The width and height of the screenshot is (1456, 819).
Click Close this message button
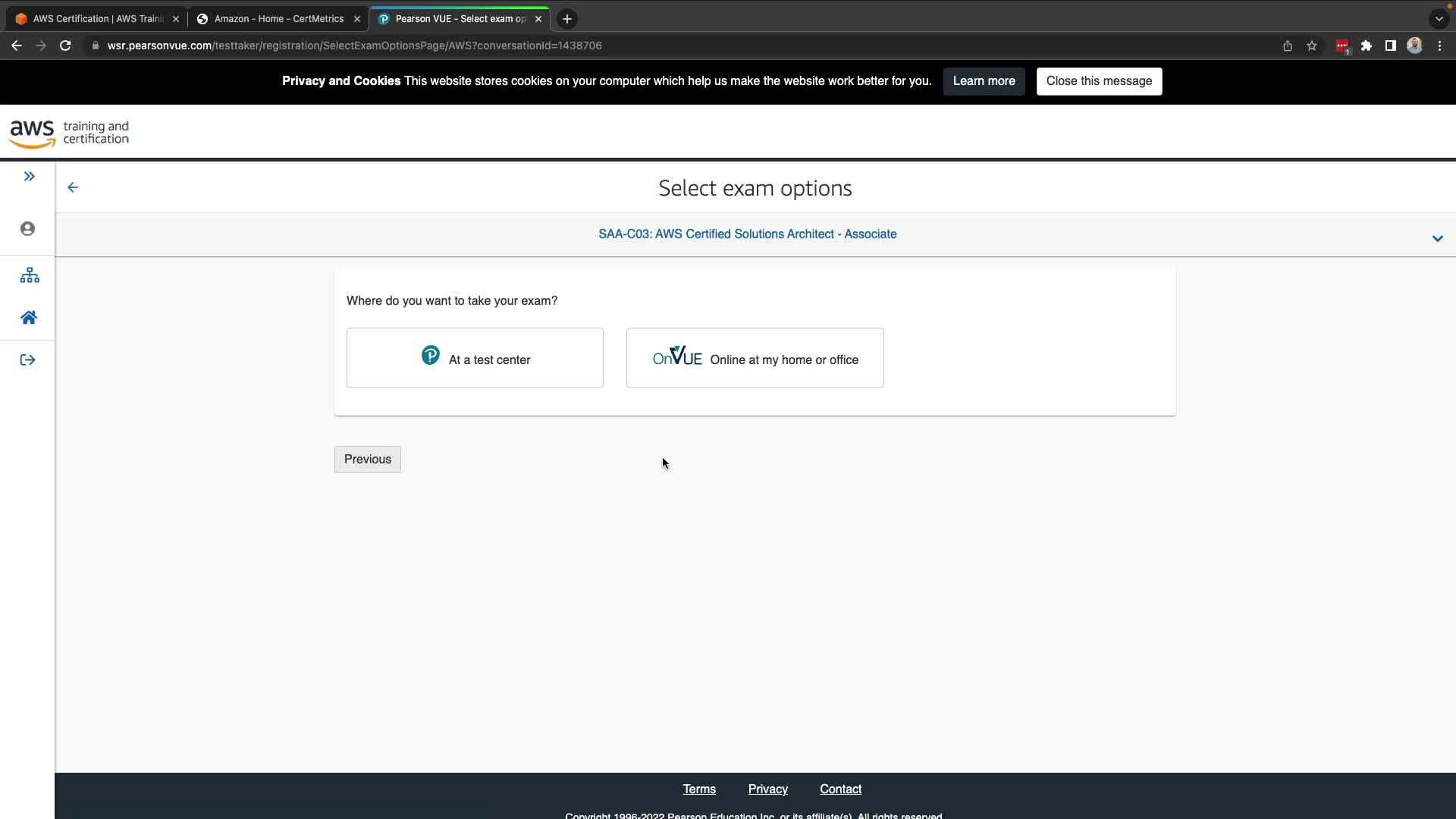click(1099, 81)
